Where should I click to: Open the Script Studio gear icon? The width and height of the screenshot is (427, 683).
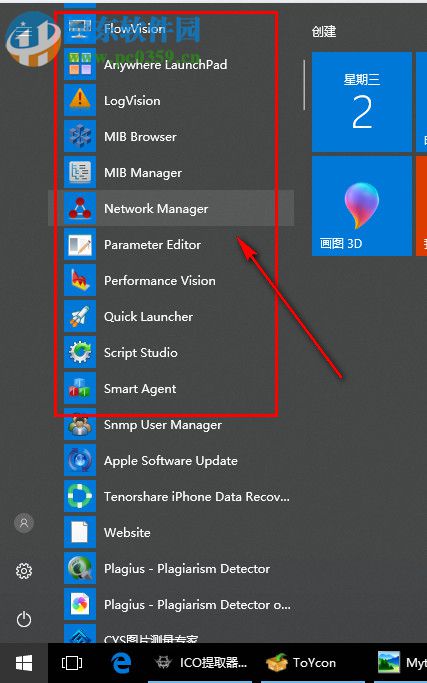[x=80, y=352]
